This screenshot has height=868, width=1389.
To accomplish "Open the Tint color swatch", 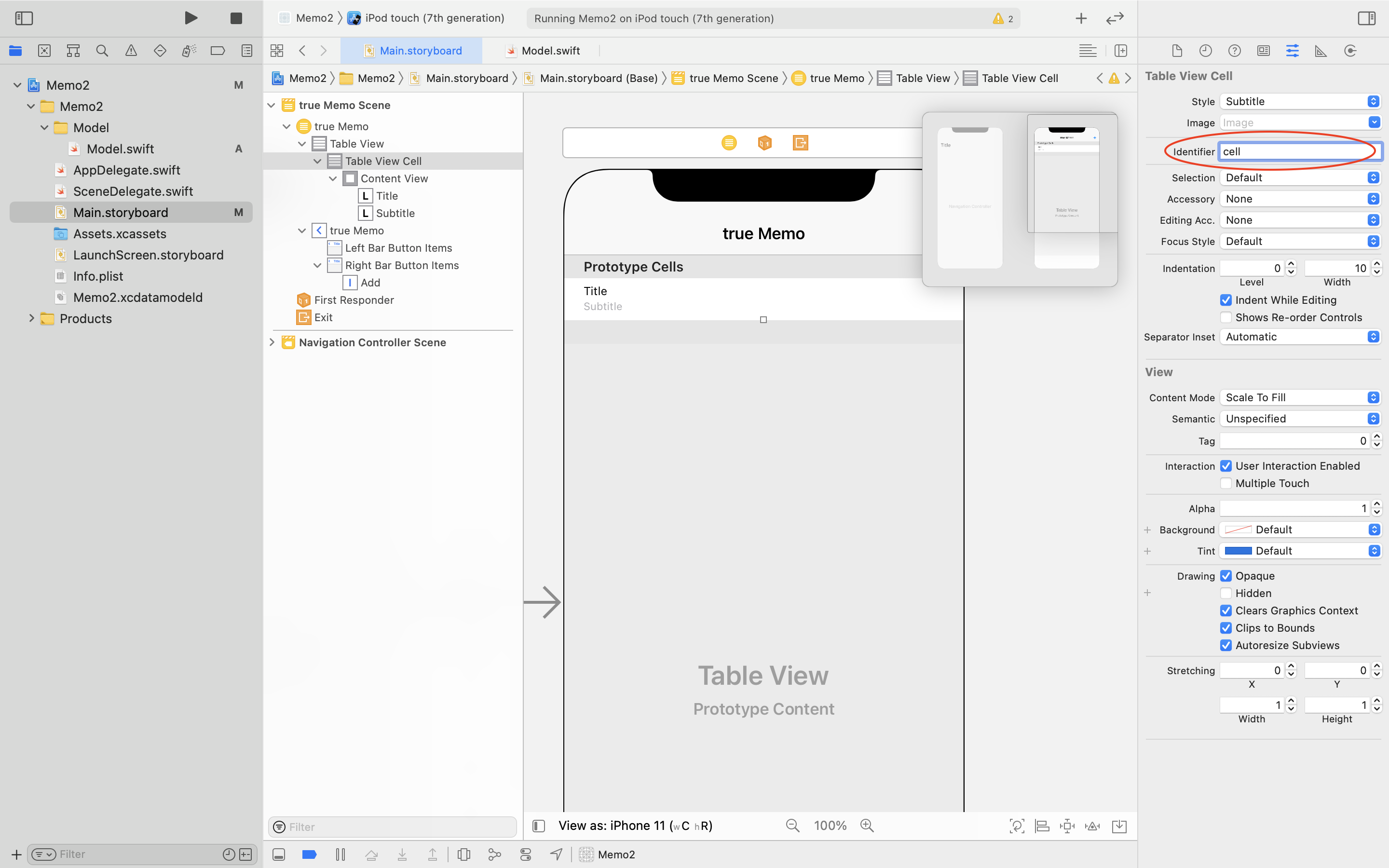I will pyautogui.click(x=1239, y=551).
